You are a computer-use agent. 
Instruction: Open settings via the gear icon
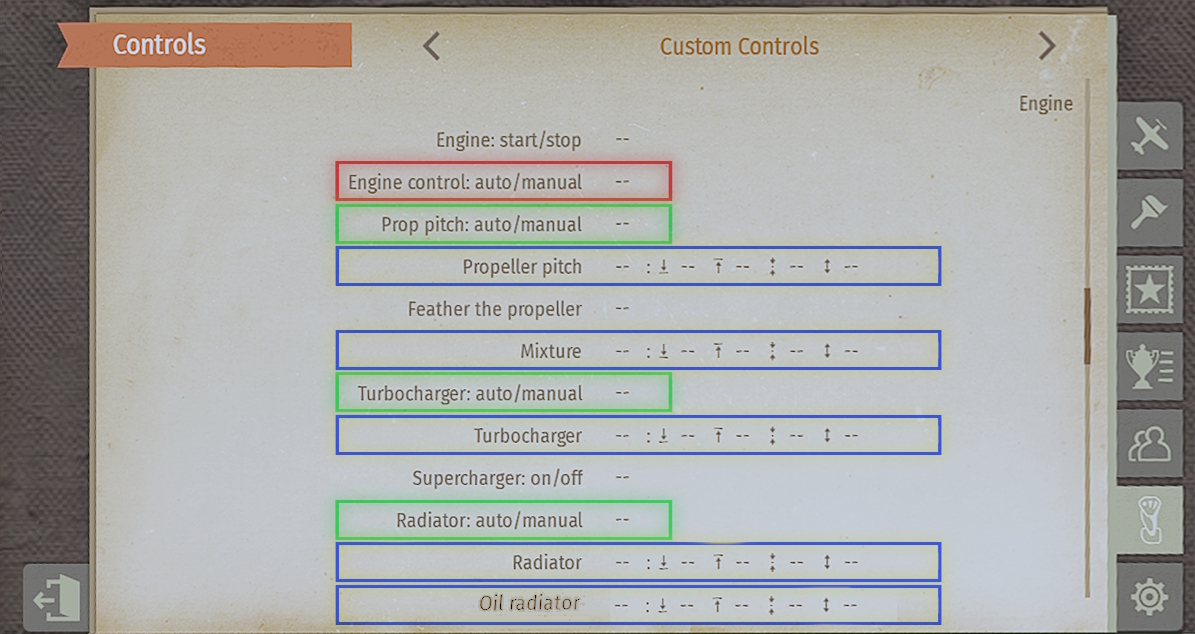1150,597
